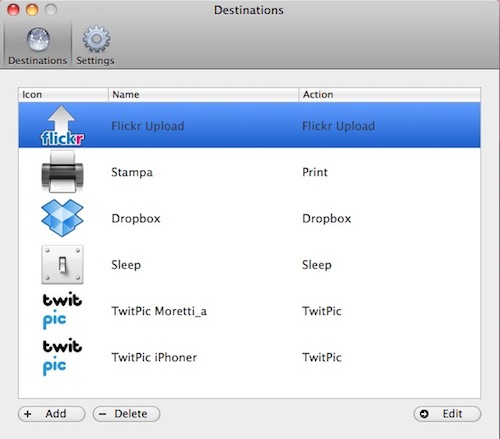Click the Delete button

126,414
